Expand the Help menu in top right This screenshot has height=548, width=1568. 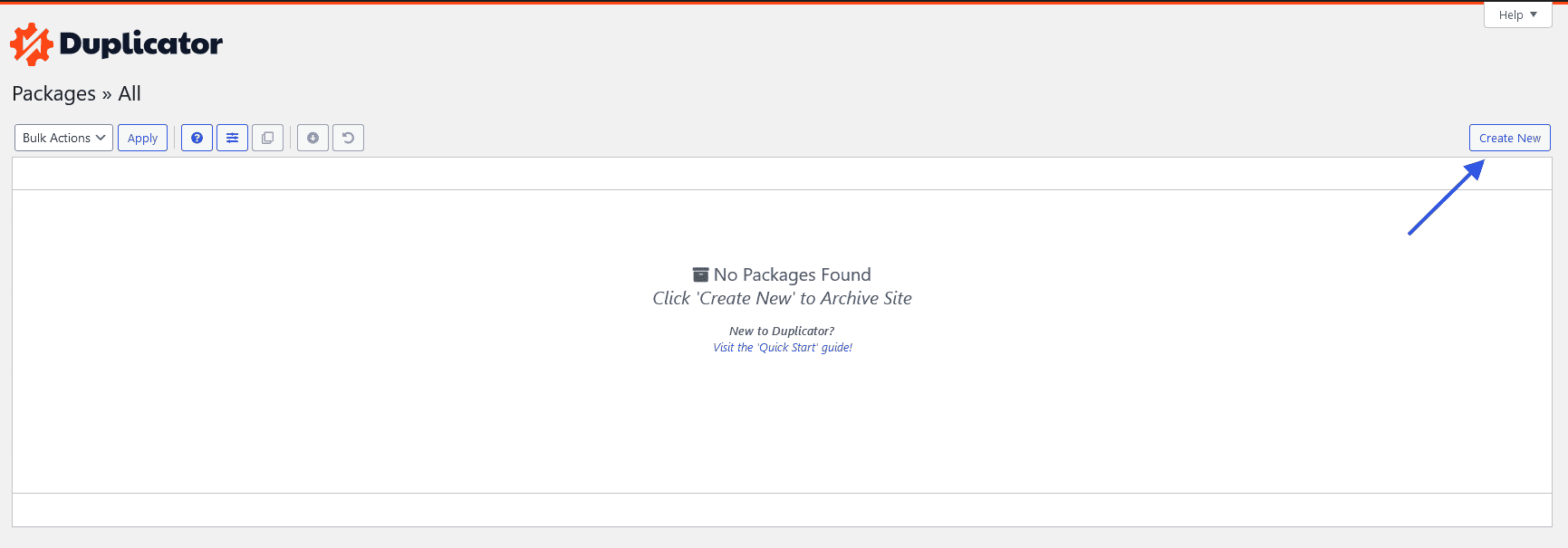(1516, 14)
